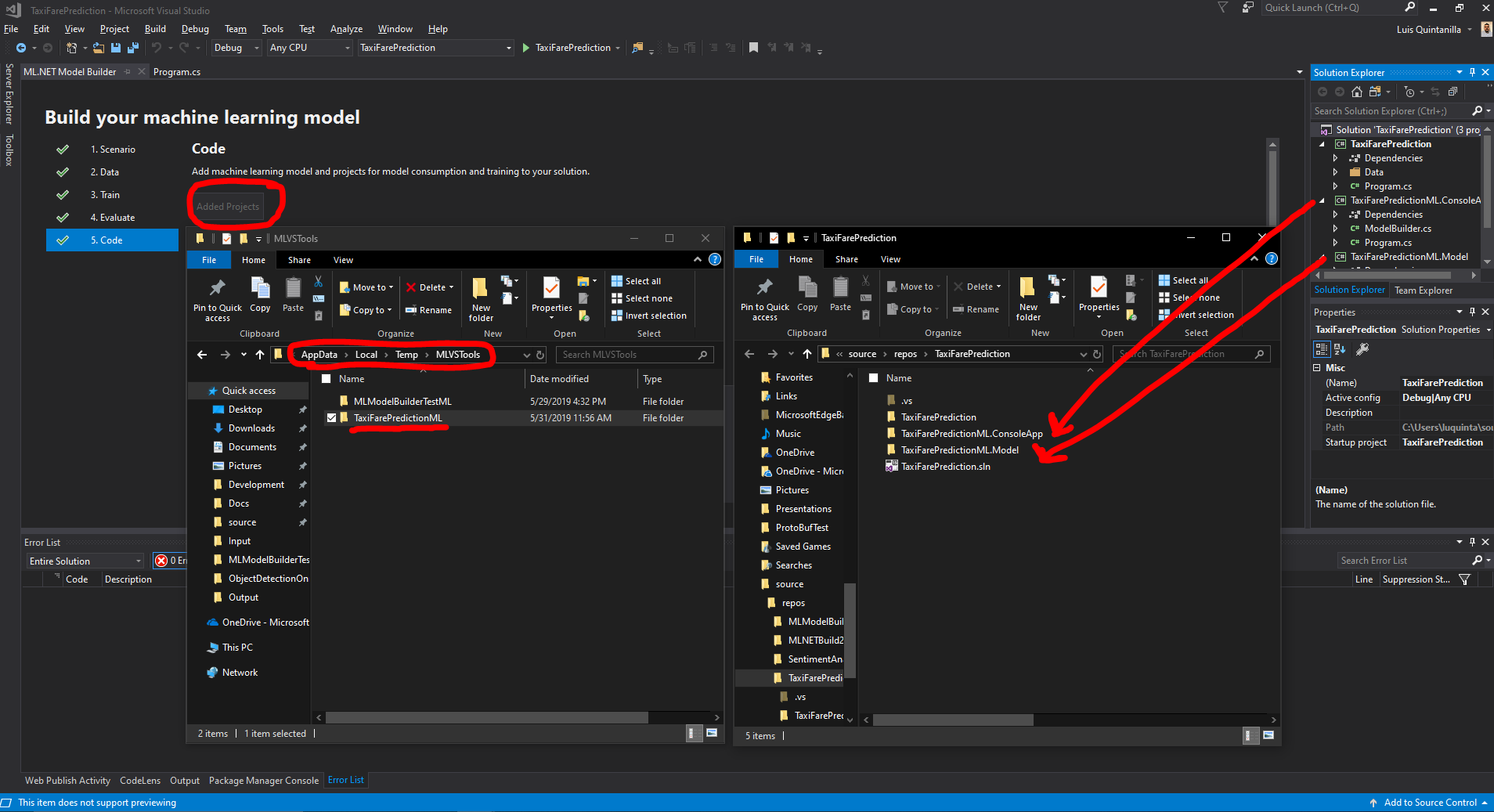The width and height of the screenshot is (1494, 812).
Task: Open property pages wrench in Properties panel
Action: (1362, 349)
